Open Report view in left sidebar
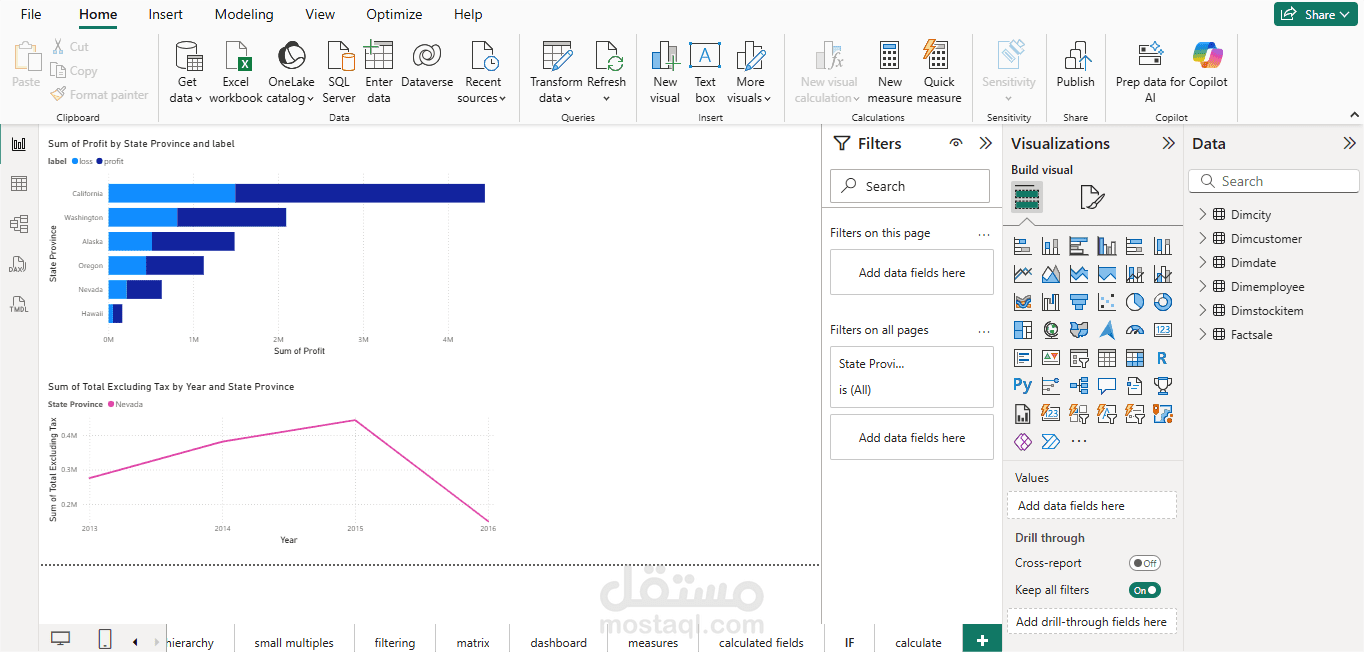This screenshot has height=652, width=1364. (x=19, y=144)
